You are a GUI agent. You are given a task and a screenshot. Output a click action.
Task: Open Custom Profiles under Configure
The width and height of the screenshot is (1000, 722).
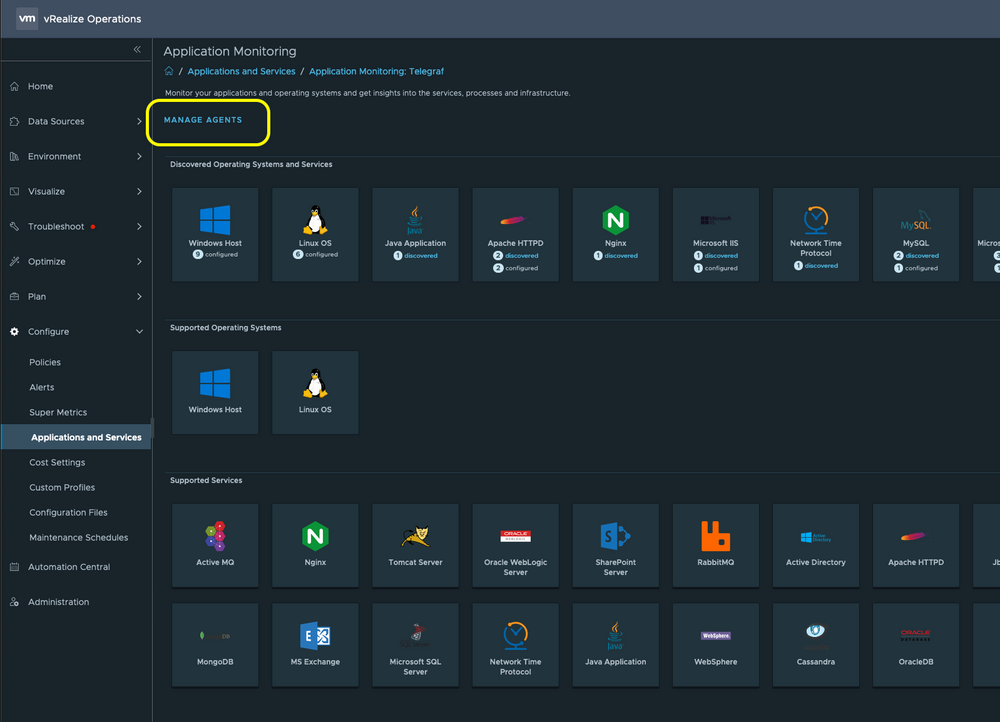[x=62, y=487]
